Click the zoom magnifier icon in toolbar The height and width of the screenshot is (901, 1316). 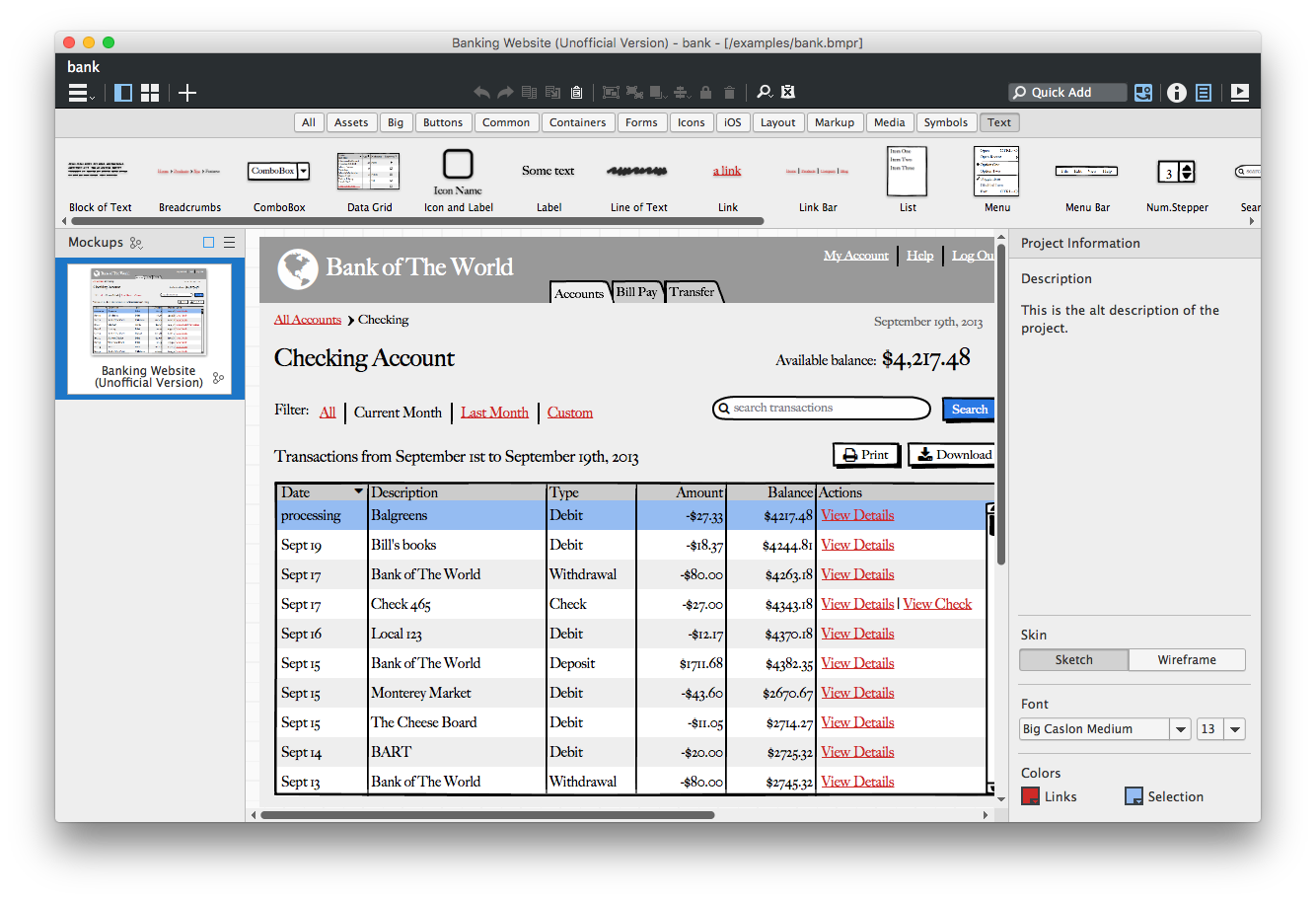coord(764,93)
